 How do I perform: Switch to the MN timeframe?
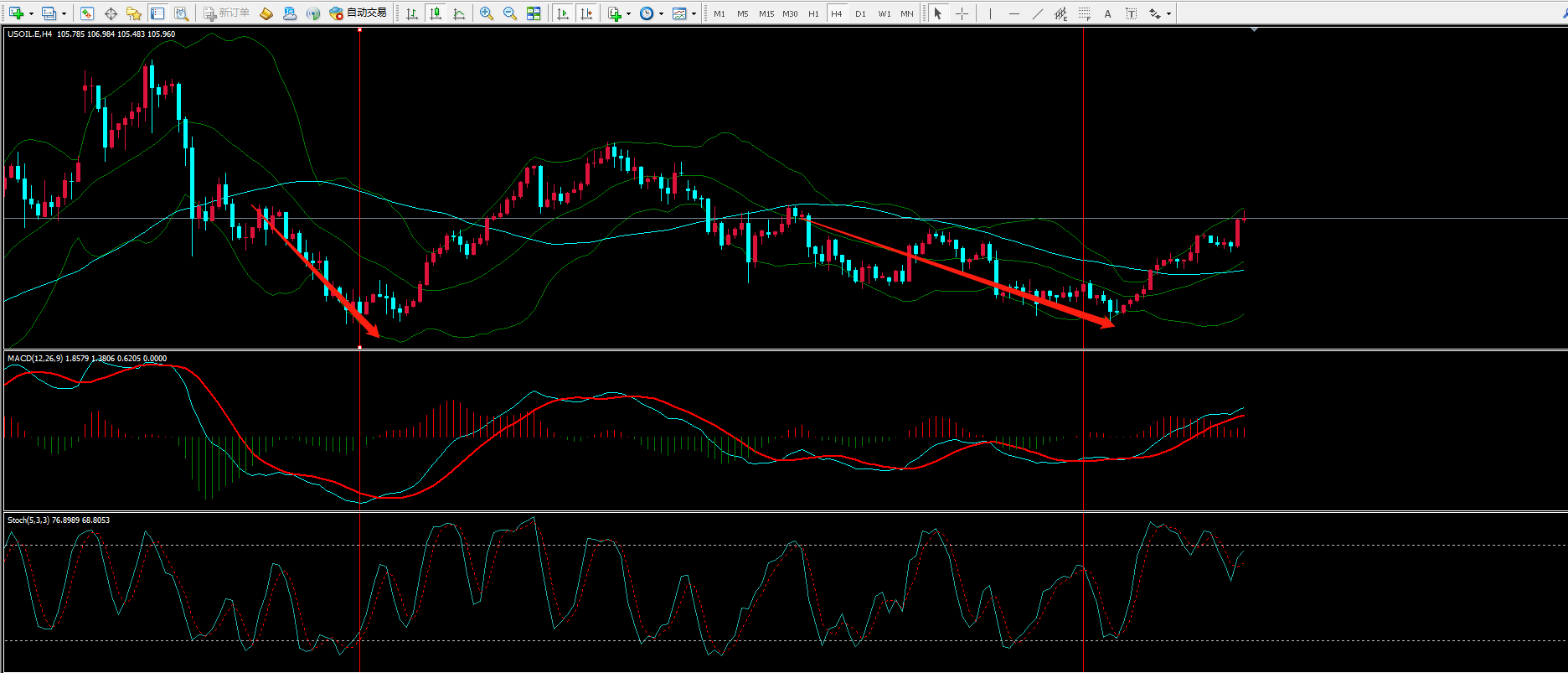(907, 13)
